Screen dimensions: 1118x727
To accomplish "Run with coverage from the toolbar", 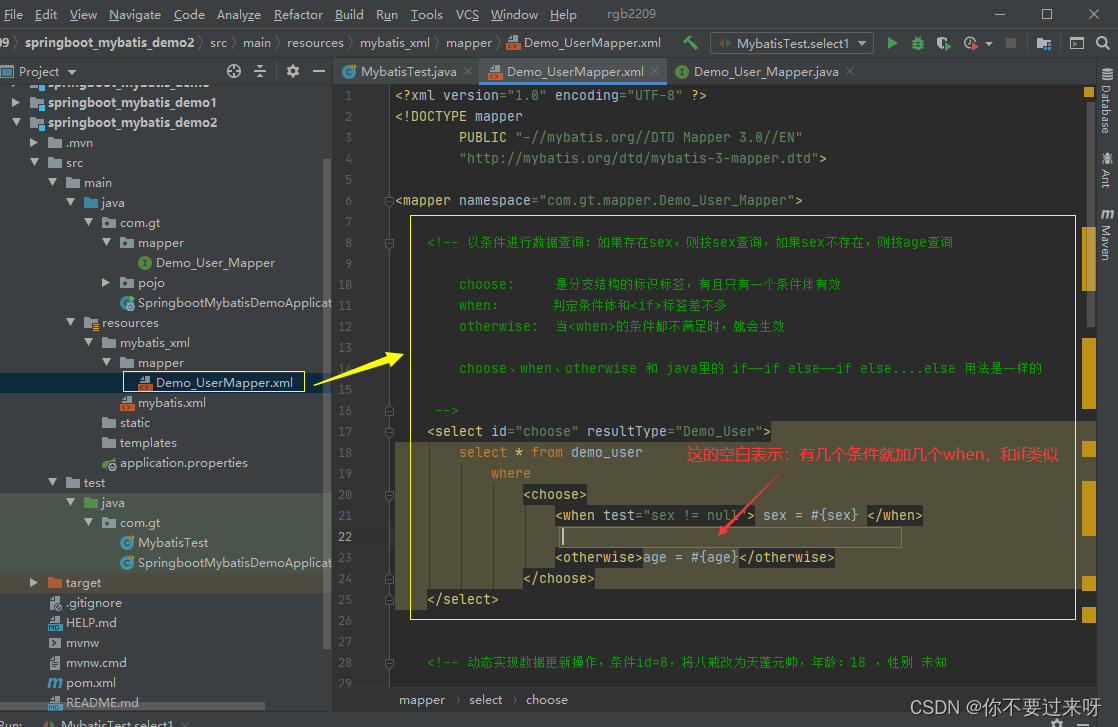I will coord(943,43).
